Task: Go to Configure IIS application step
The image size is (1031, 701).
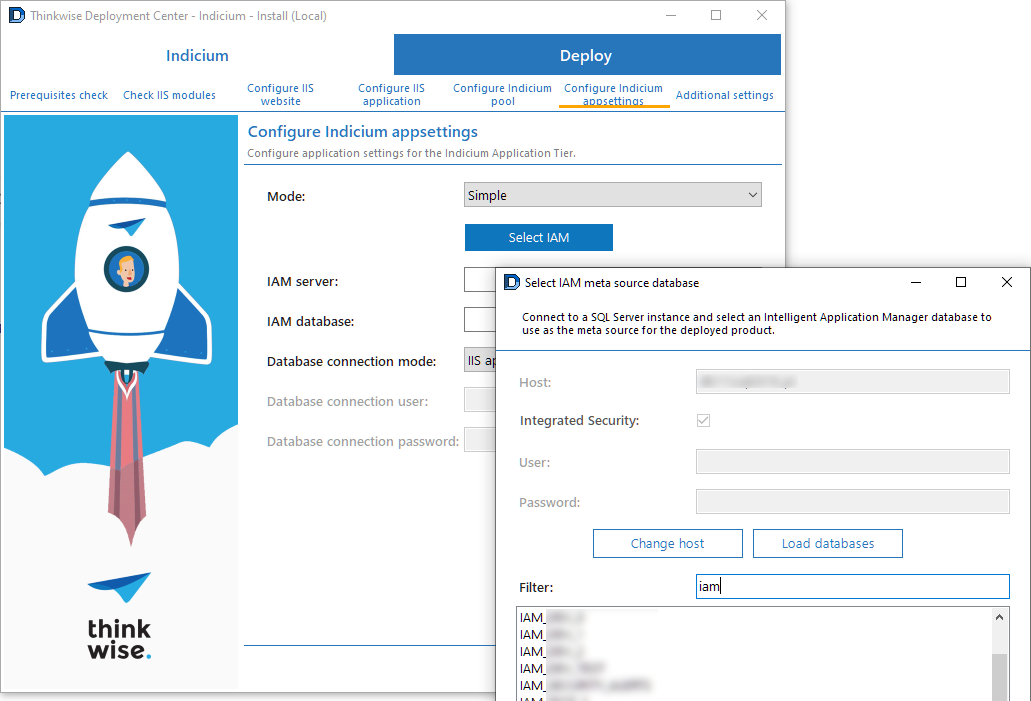Action: tap(391, 95)
